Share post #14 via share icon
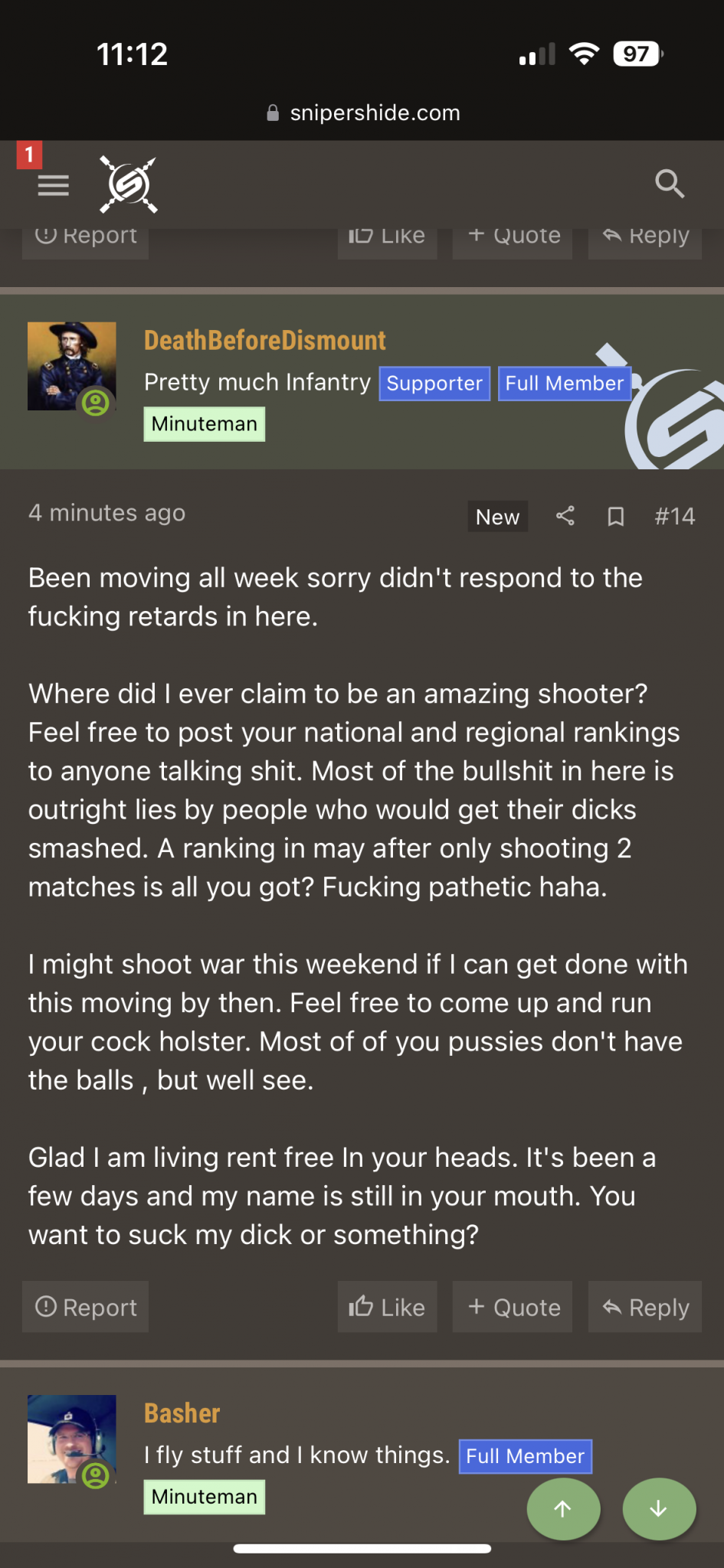The width and height of the screenshot is (724, 1568). pos(565,516)
